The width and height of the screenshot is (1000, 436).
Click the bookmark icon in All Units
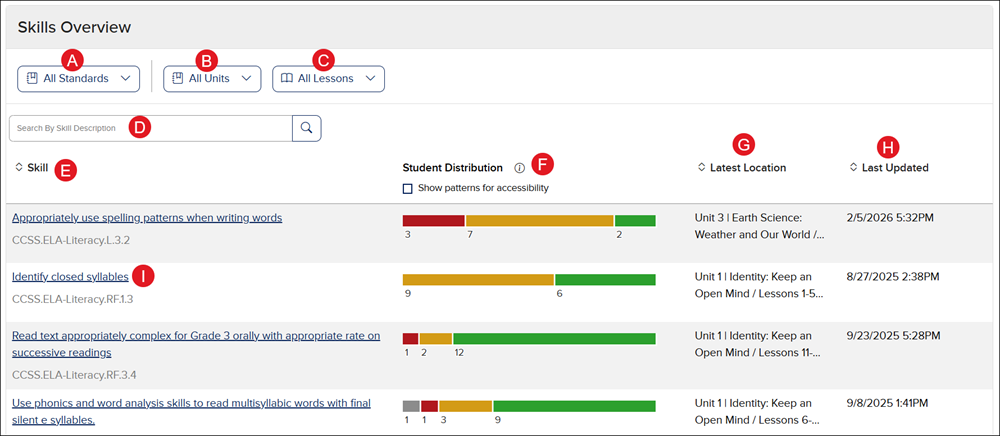[178, 78]
